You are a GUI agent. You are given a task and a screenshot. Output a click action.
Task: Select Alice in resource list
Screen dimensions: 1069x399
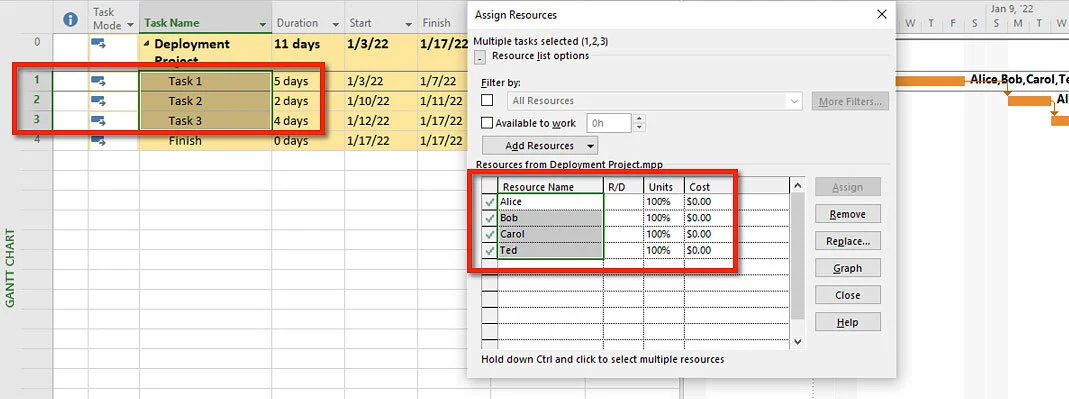[550, 202]
